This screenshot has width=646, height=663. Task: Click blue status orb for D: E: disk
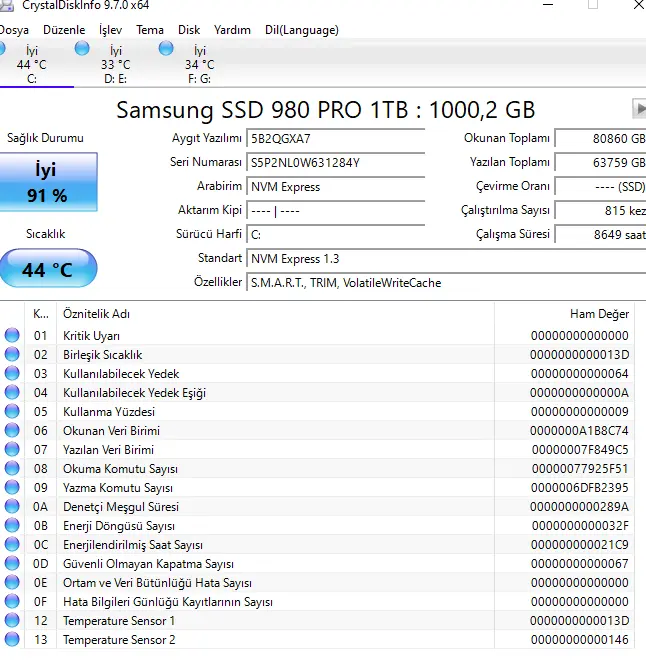pyautogui.click(x=82, y=49)
